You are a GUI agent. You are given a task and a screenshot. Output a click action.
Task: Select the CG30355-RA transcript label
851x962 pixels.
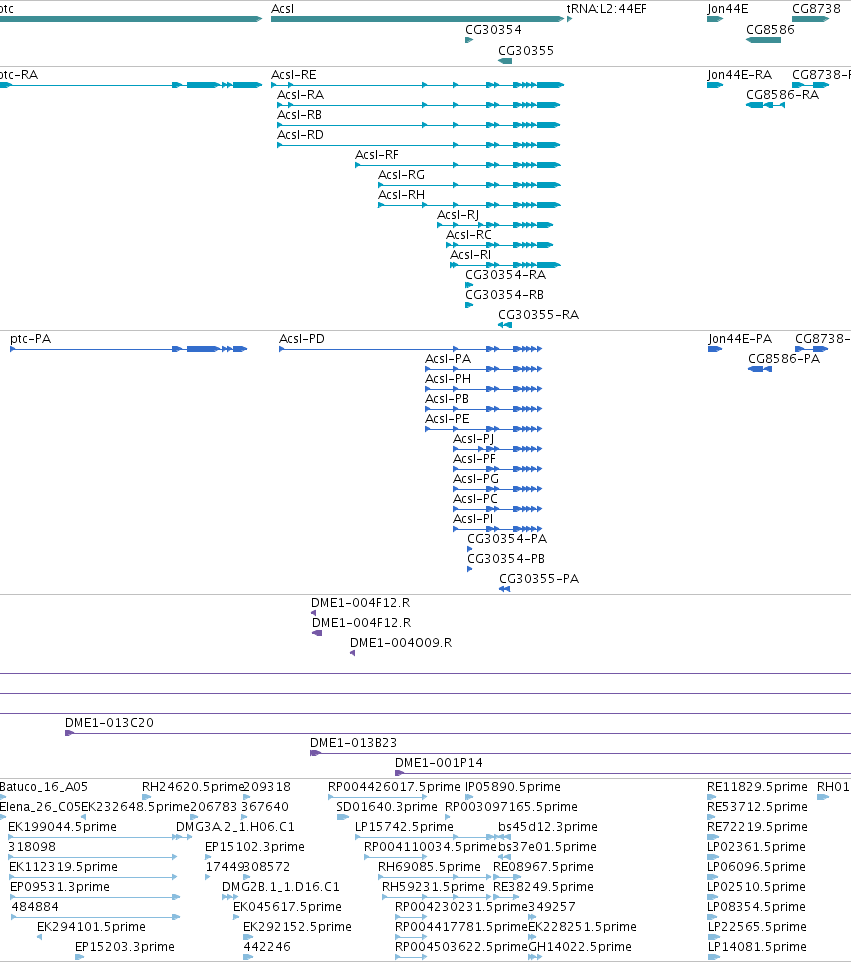coord(538,315)
